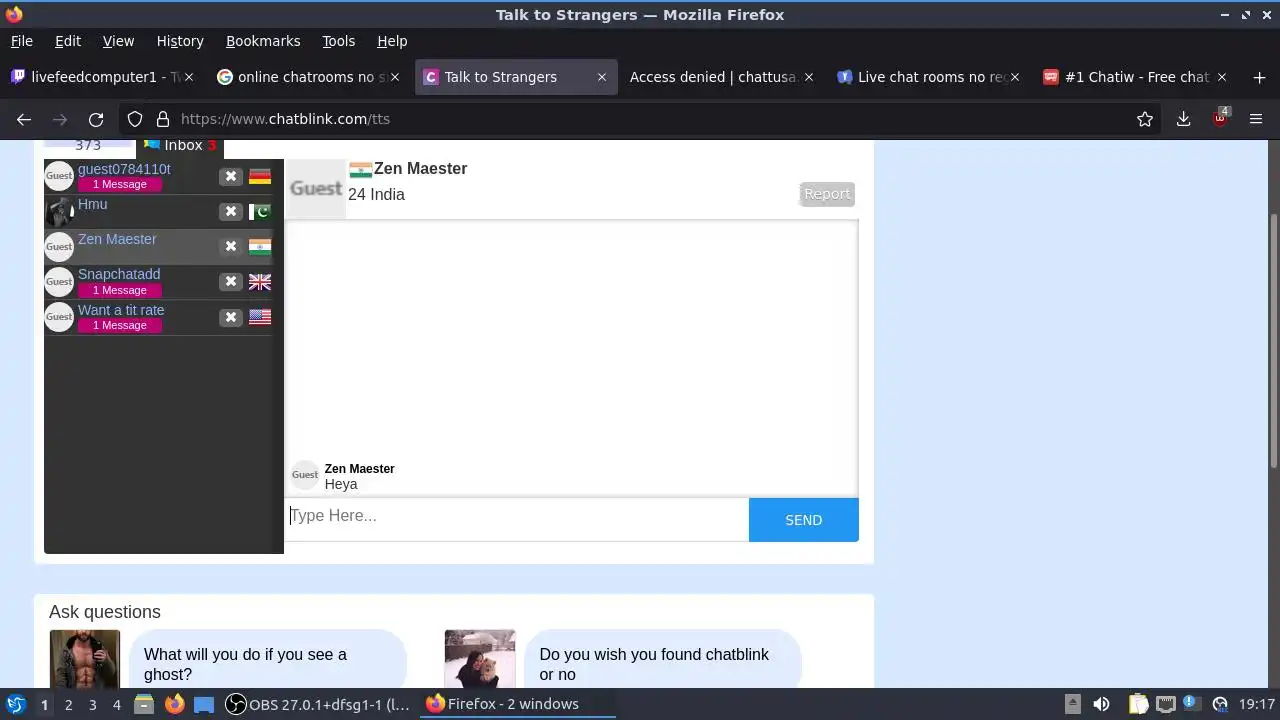Screen dimensions: 1280x720
Task: Switch to Live chat rooms tab
Action: 928,77
